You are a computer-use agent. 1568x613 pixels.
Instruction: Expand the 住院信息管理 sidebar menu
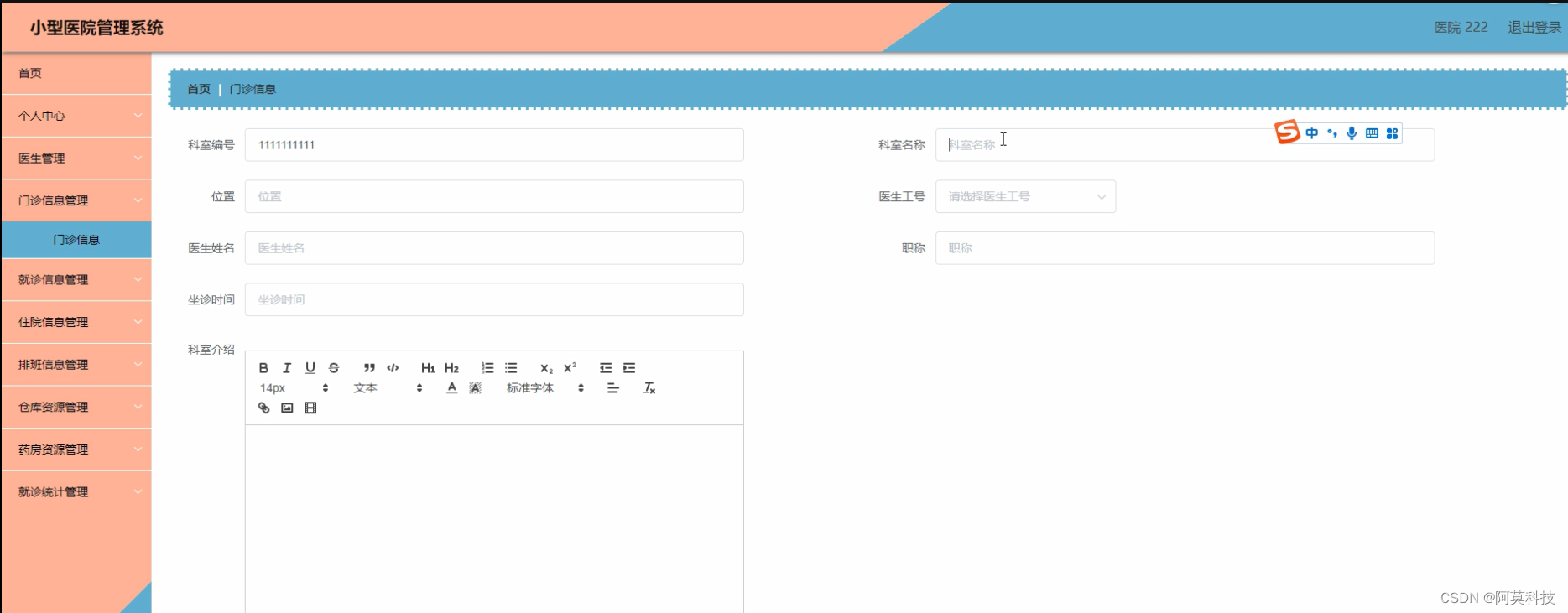[76, 322]
